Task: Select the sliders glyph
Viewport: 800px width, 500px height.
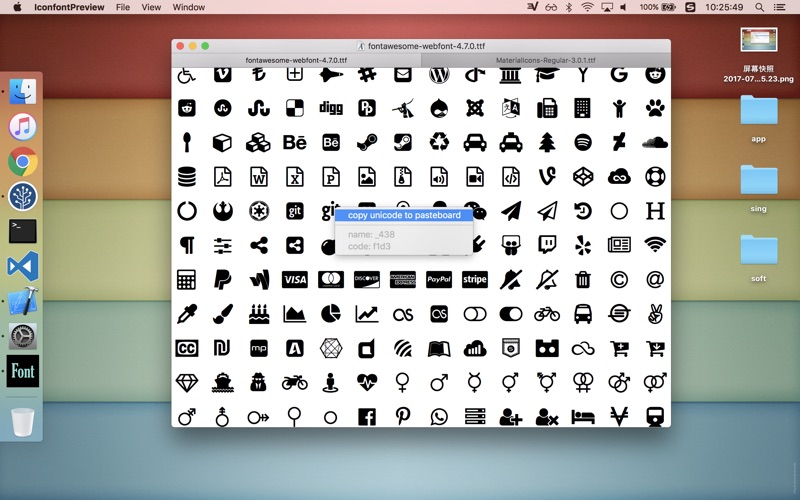Action: click(222, 245)
